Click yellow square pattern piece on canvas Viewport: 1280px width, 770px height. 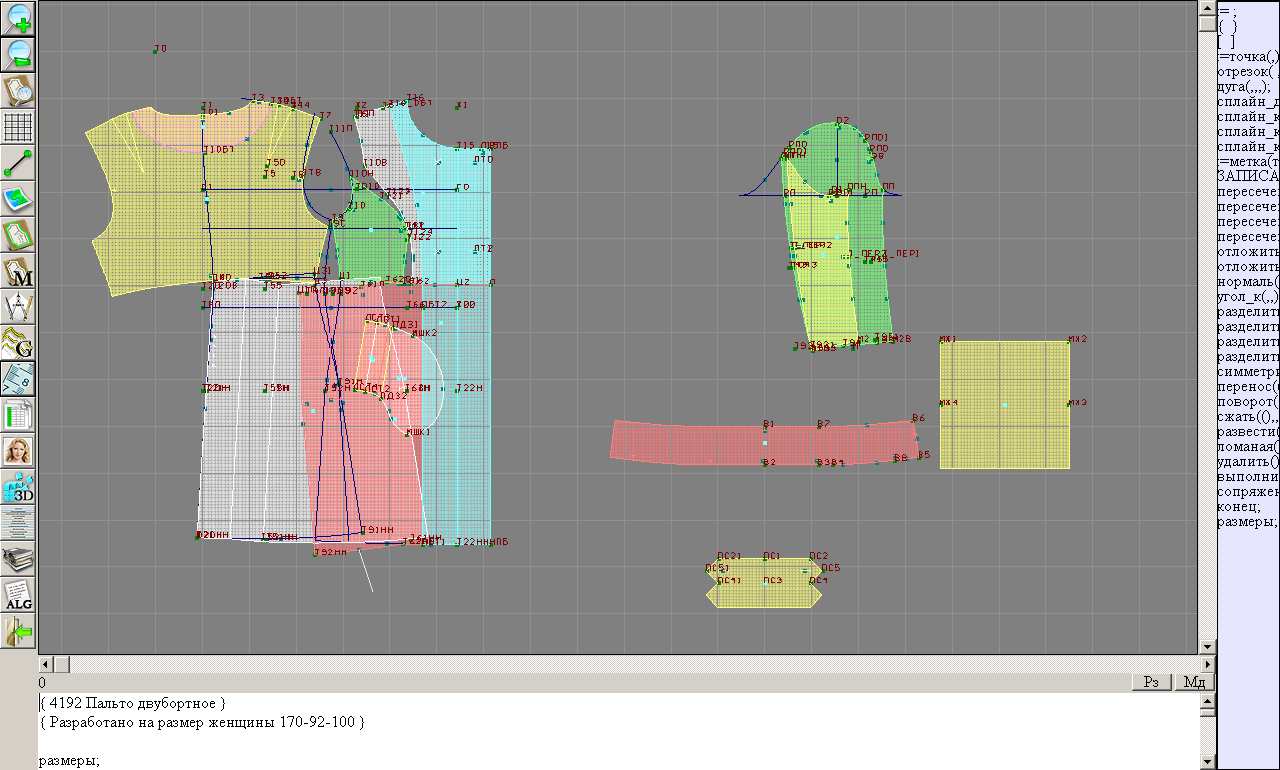point(1004,404)
